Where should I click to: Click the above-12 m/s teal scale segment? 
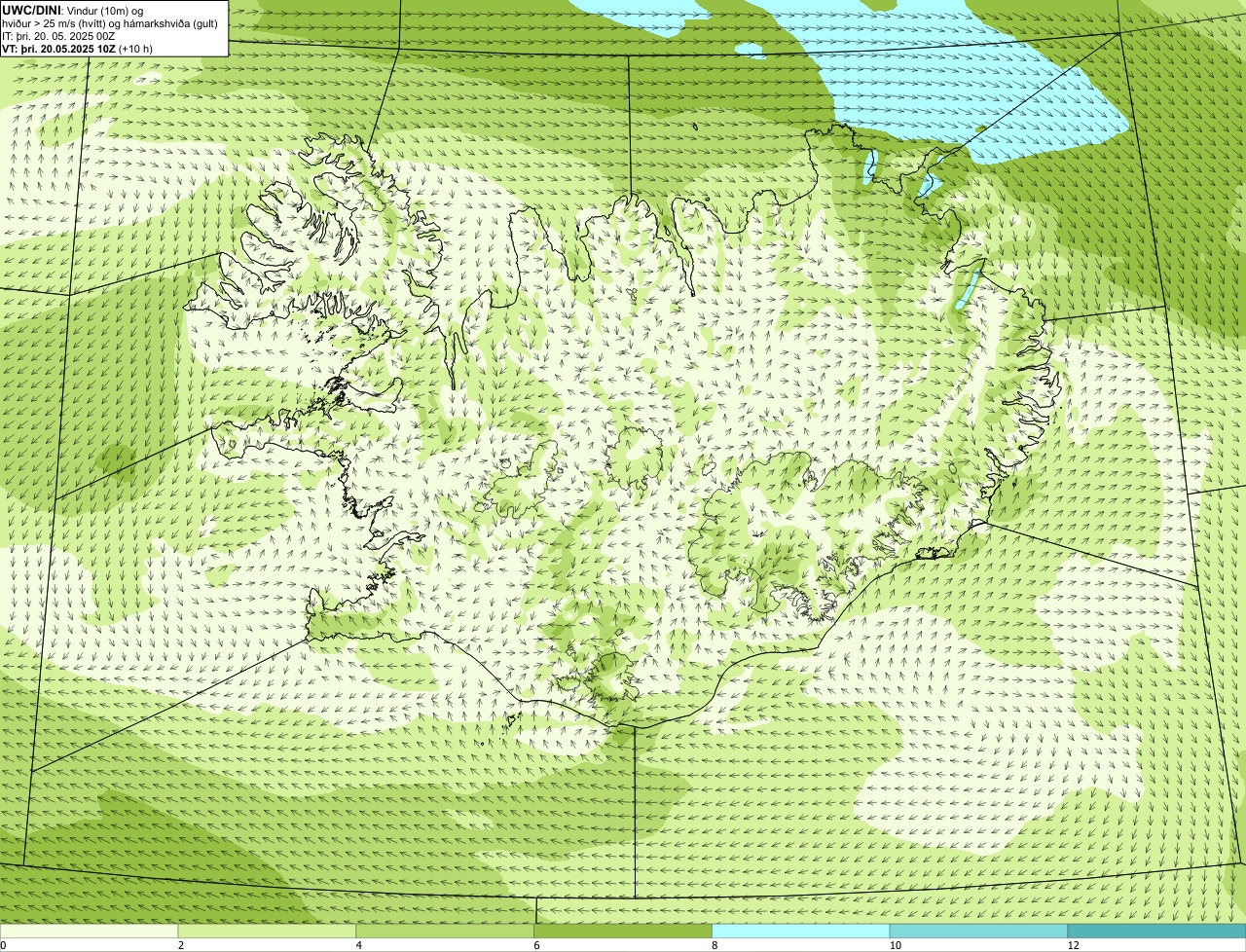tap(1156, 932)
